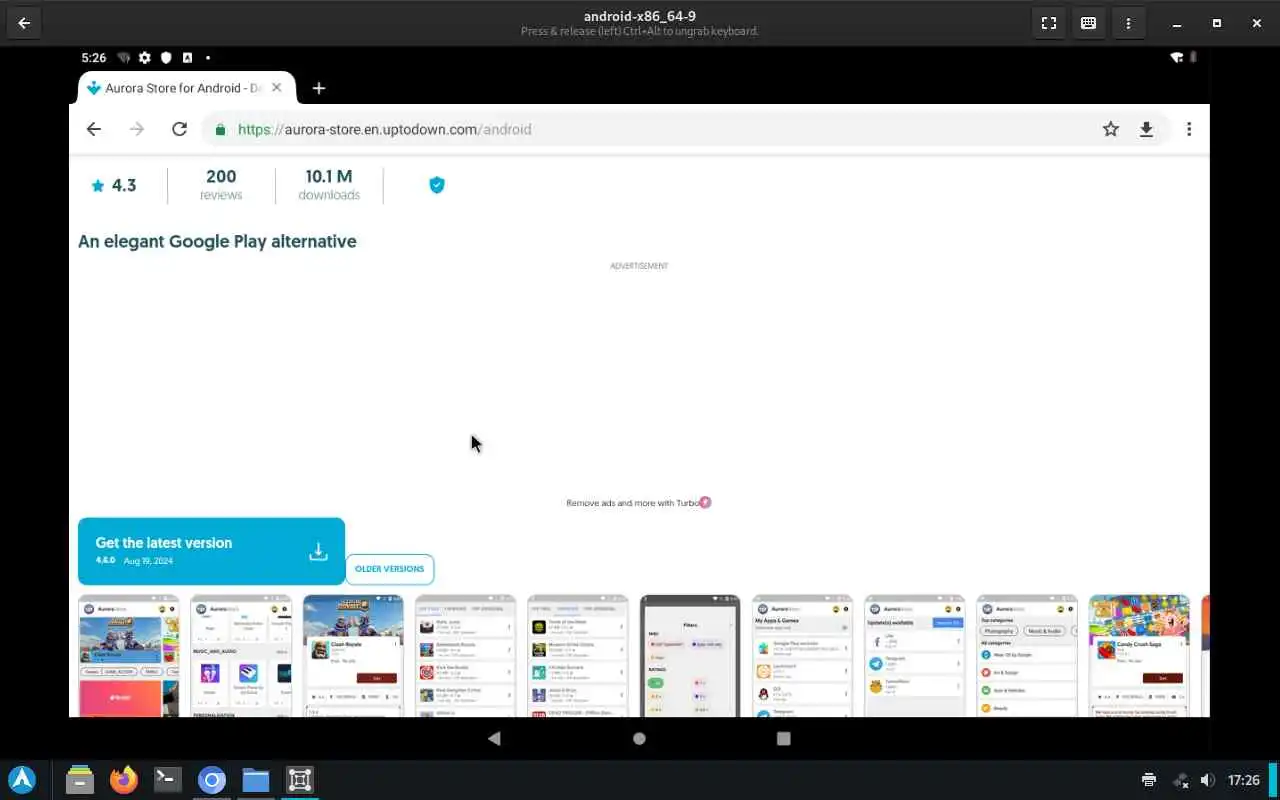Viewport: 1280px width, 800px height.
Task: Open the emulator window kebab menu
Action: 1129,23
